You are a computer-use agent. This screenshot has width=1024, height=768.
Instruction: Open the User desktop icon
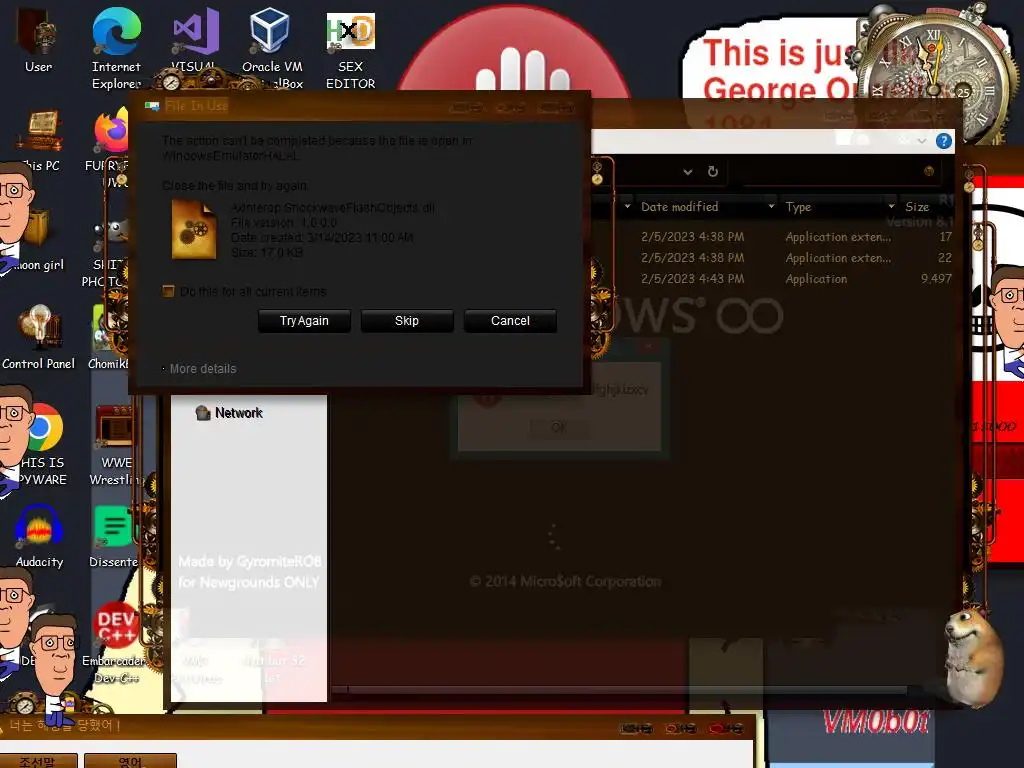point(39,39)
